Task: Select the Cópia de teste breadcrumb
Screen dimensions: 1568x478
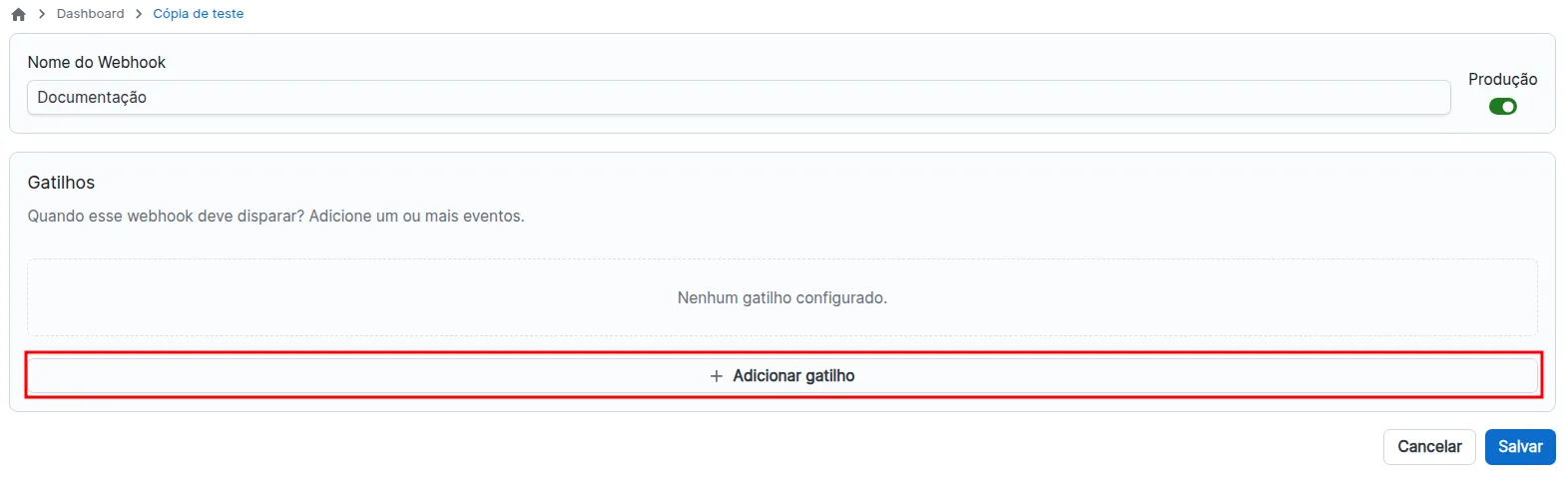Action: [x=198, y=14]
